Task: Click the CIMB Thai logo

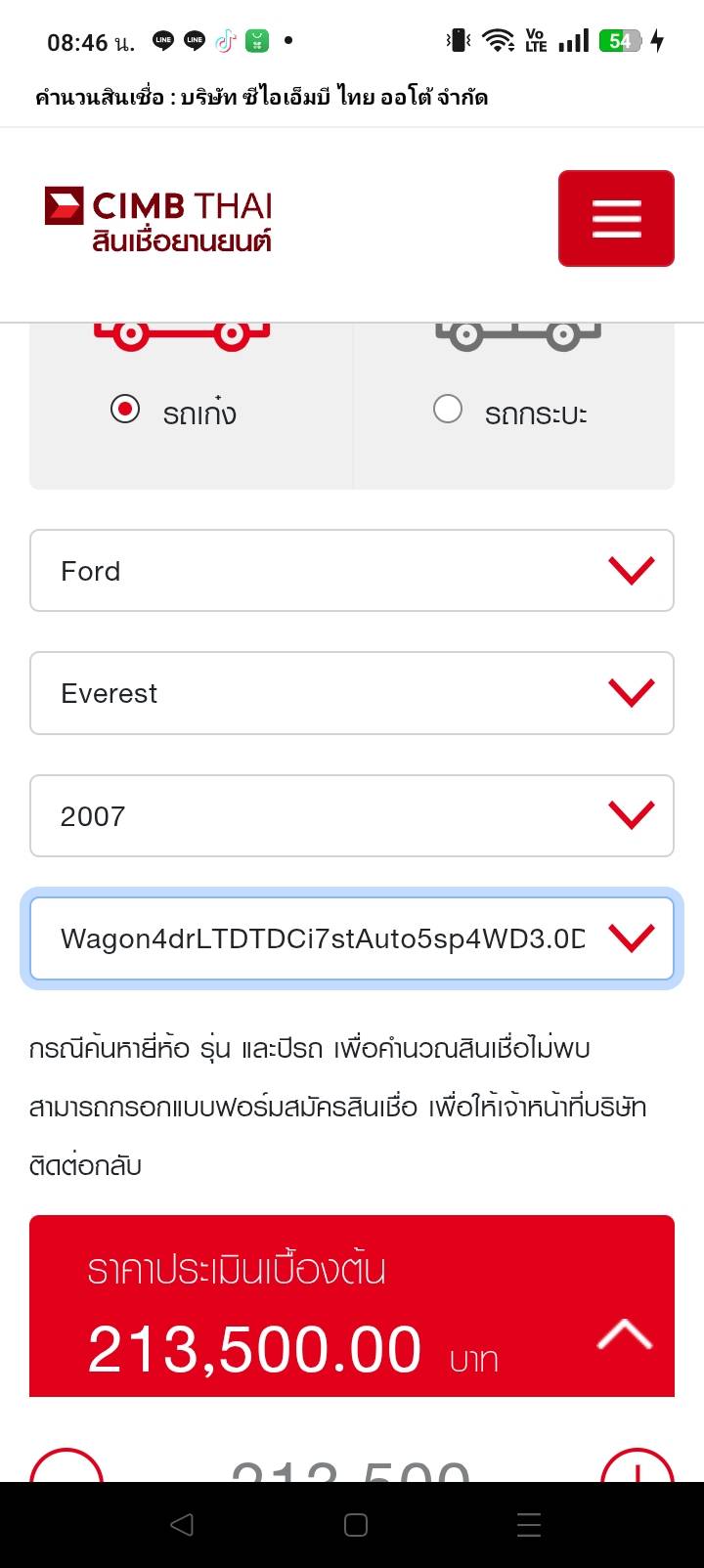Action: 158,219
